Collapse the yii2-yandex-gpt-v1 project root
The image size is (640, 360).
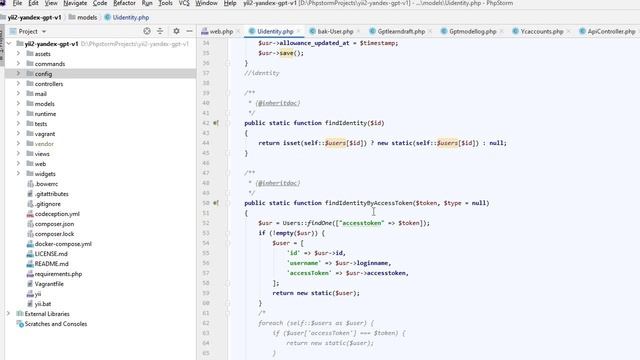coord(9,44)
